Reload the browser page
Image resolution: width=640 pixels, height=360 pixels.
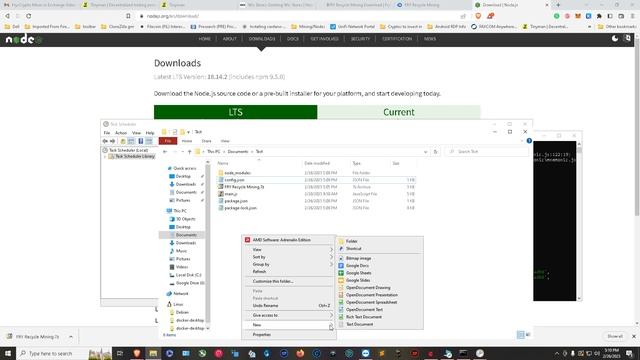pyautogui.click(x=29, y=16)
